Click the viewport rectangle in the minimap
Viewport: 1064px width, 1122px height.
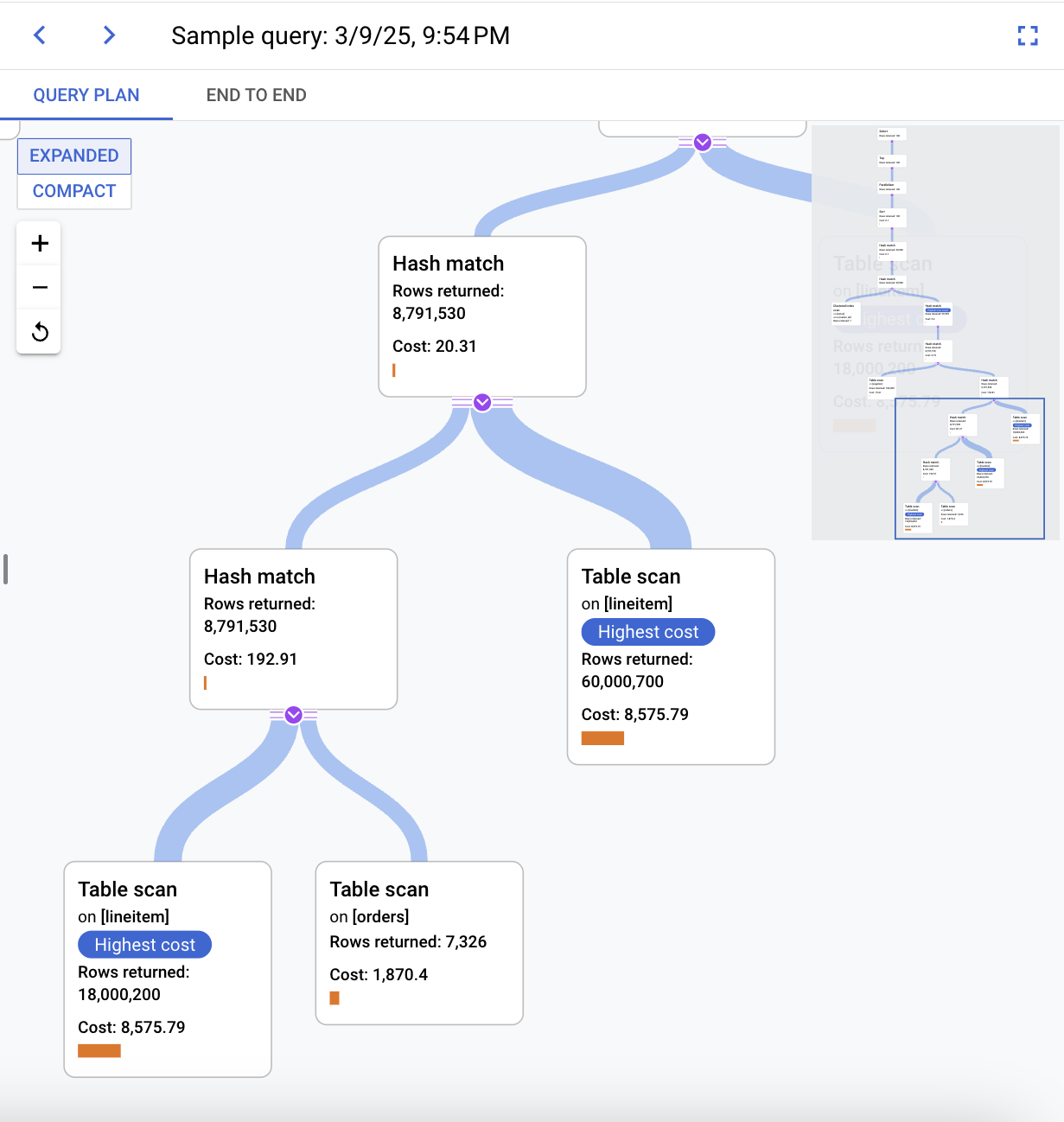click(x=969, y=469)
